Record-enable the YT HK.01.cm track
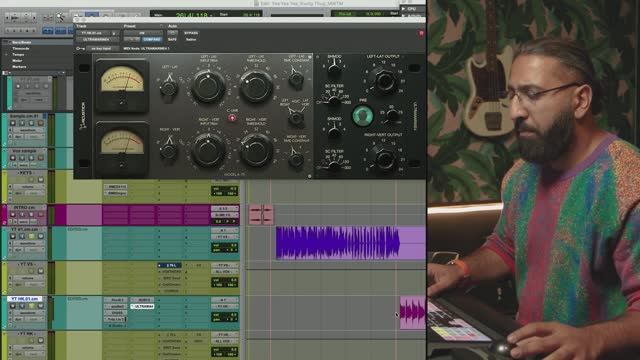Screen dimensions: 640x360 (x=13, y=306)
